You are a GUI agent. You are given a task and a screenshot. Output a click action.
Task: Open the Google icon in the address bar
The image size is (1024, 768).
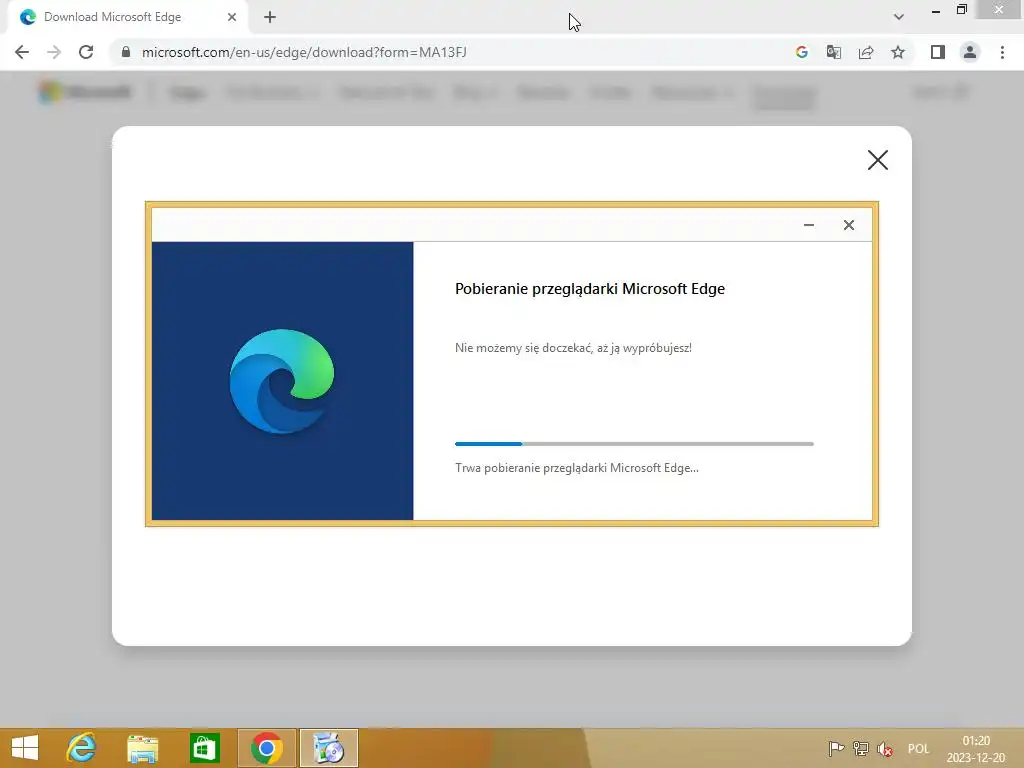[801, 52]
